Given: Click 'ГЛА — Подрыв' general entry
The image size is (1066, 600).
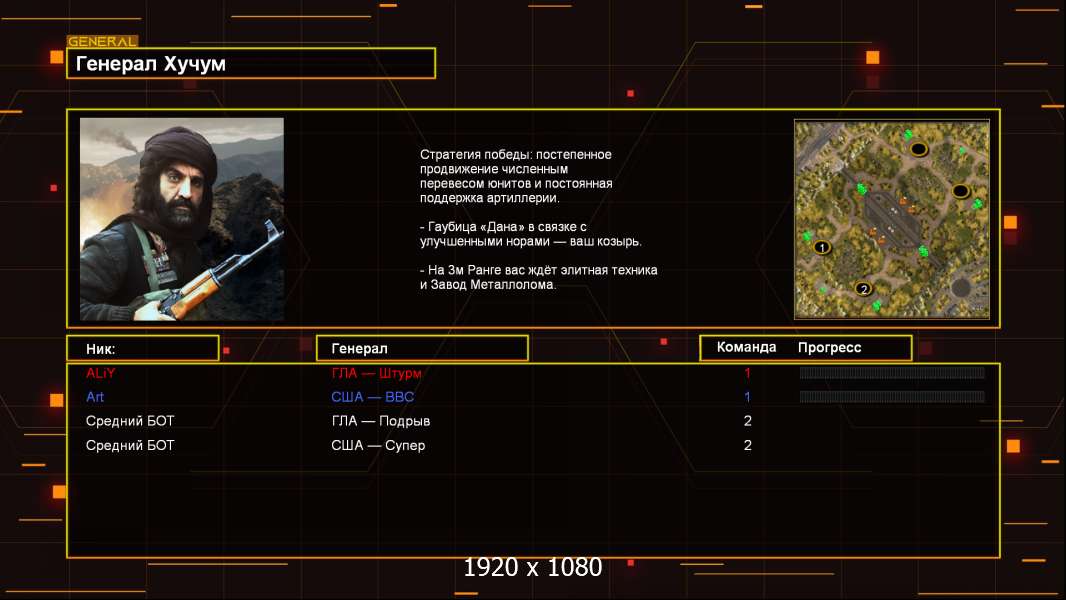Looking at the screenshot, I should coord(381,421).
